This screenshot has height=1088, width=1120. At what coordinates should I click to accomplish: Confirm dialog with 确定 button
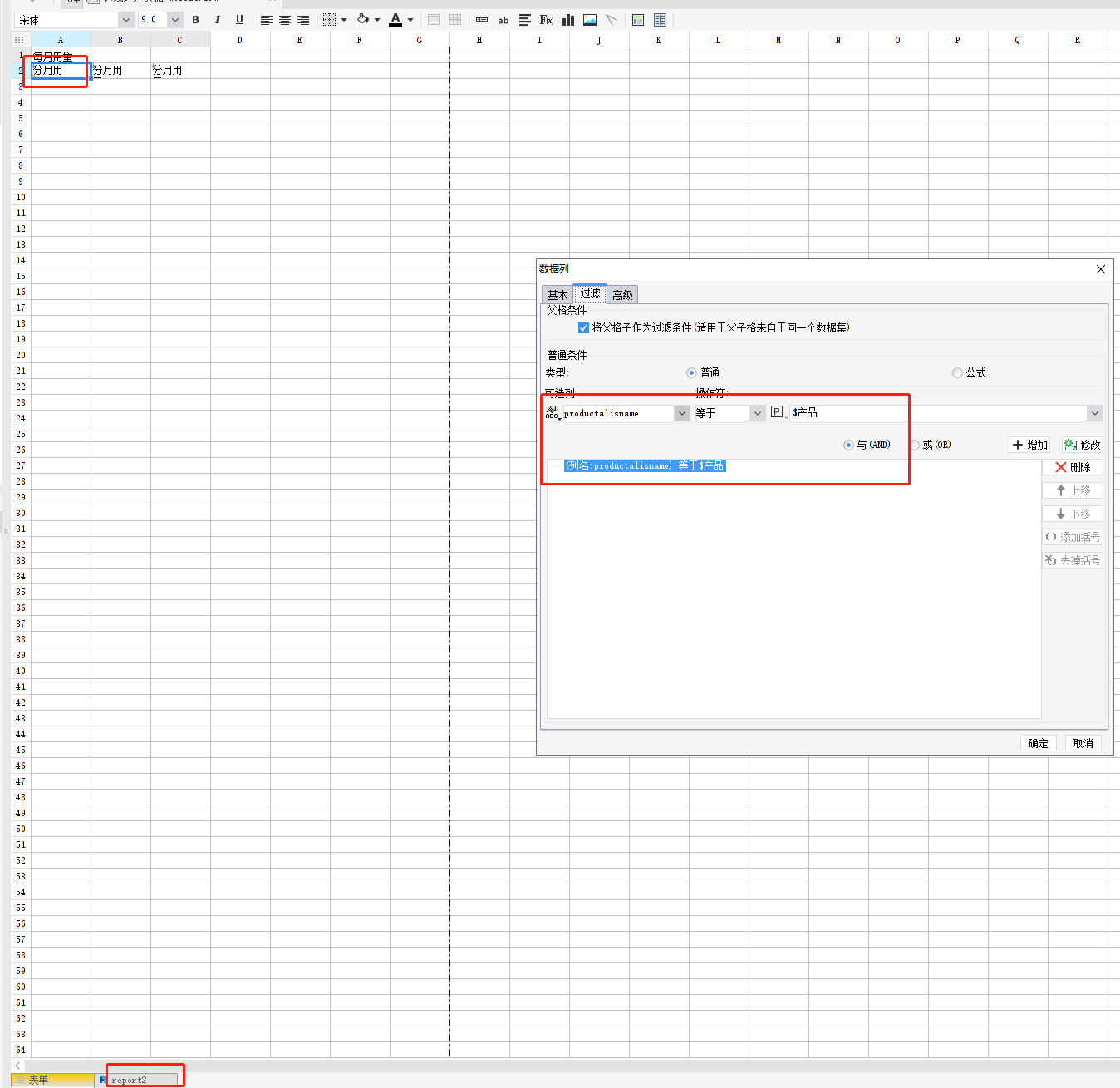(x=1039, y=743)
